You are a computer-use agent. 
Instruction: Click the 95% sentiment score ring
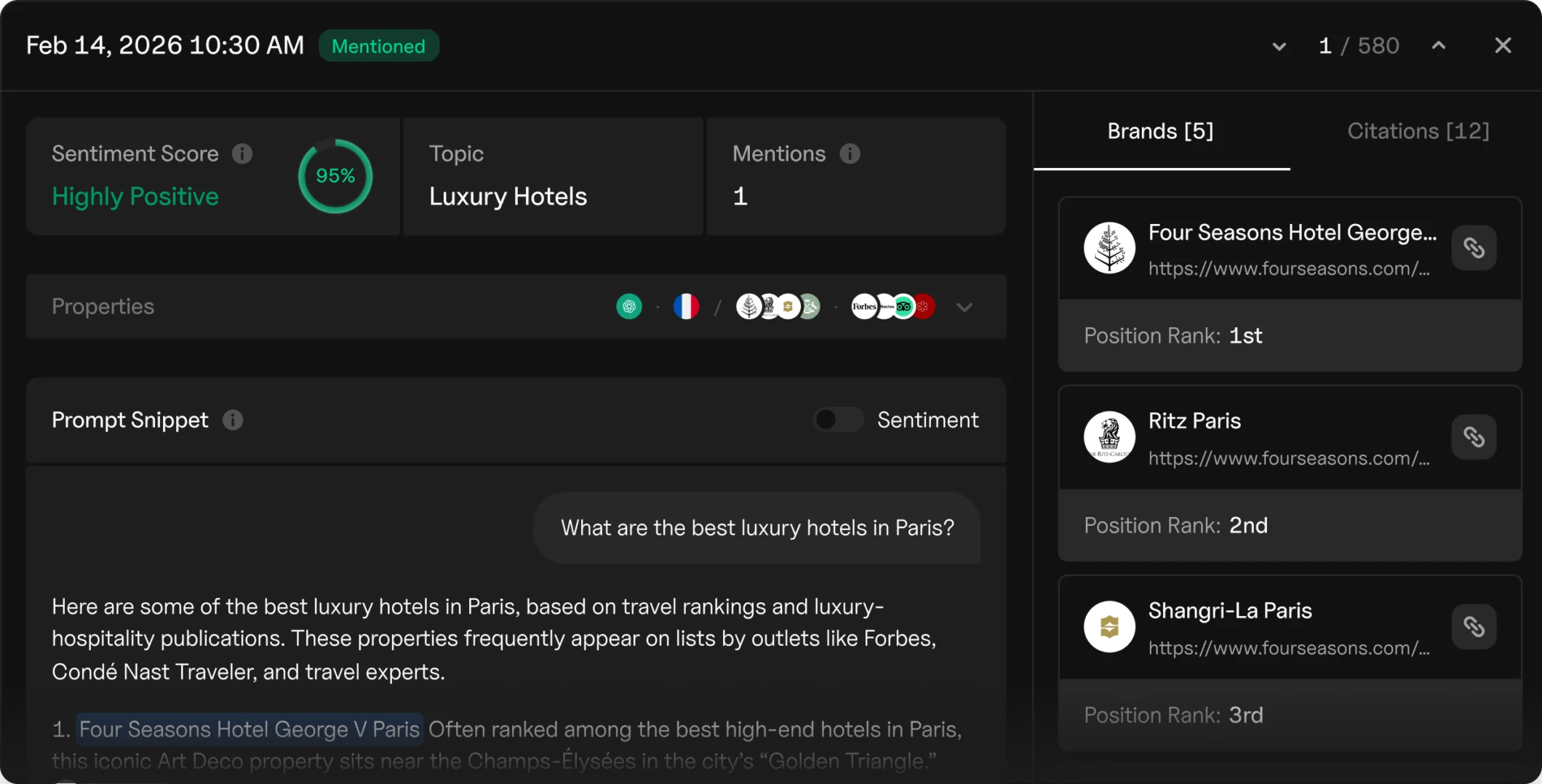point(335,176)
